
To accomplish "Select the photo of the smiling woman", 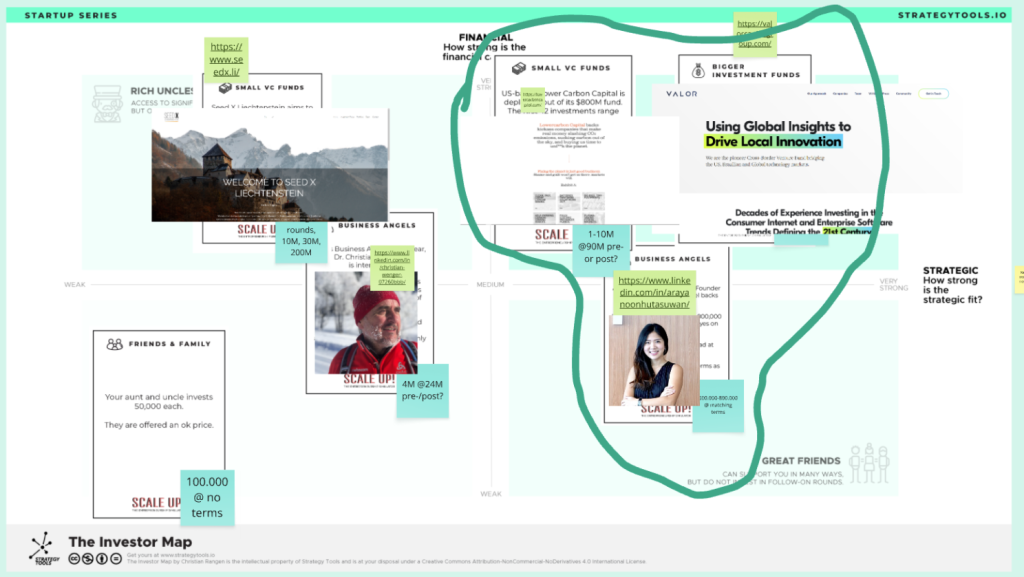I will point(654,360).
